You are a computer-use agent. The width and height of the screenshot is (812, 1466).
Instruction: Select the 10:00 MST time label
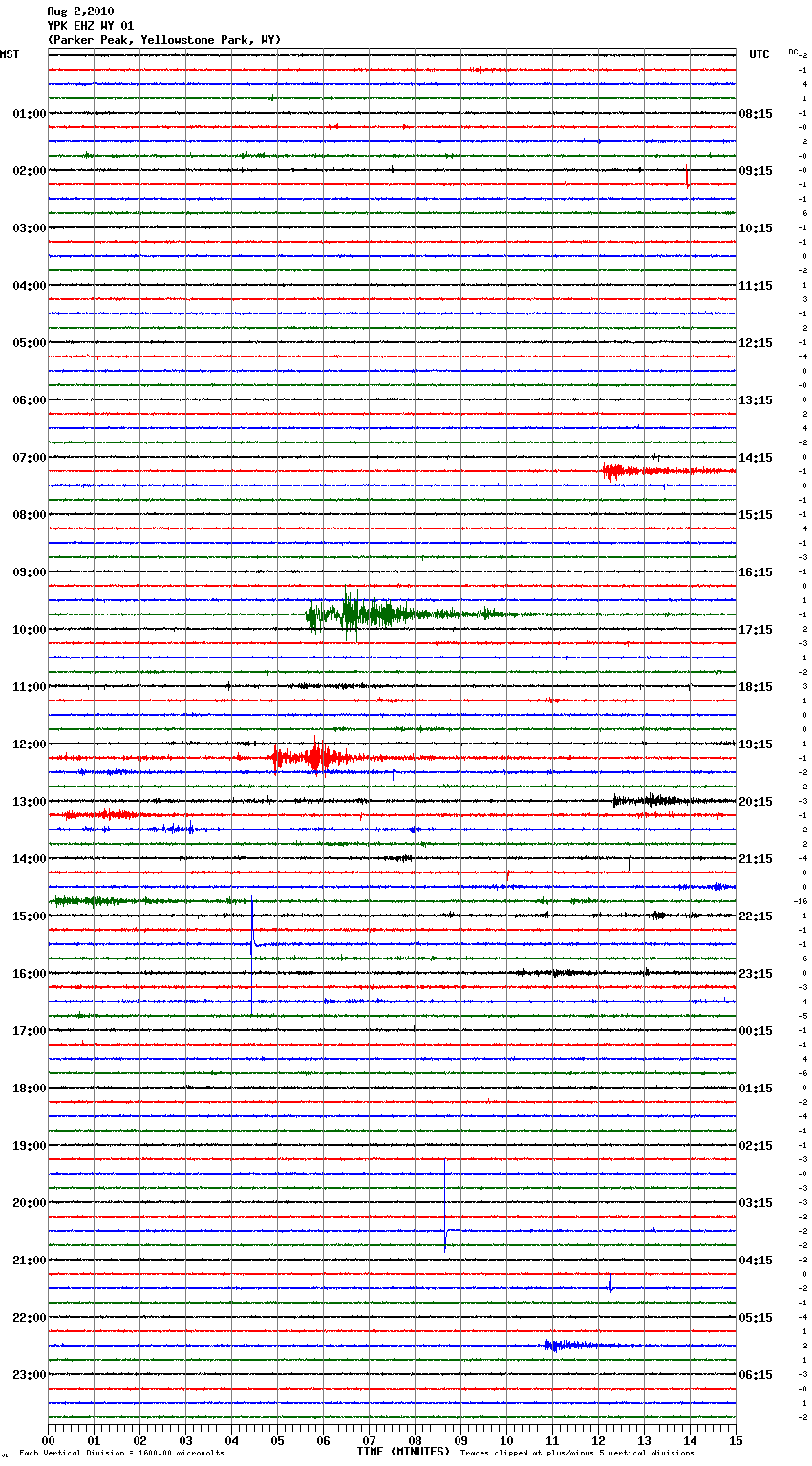30,630
